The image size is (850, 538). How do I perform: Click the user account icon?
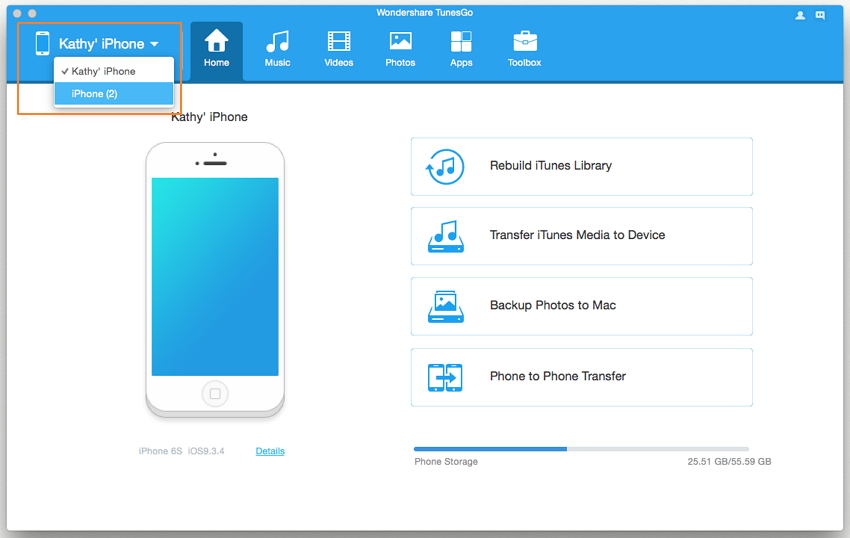800,15
